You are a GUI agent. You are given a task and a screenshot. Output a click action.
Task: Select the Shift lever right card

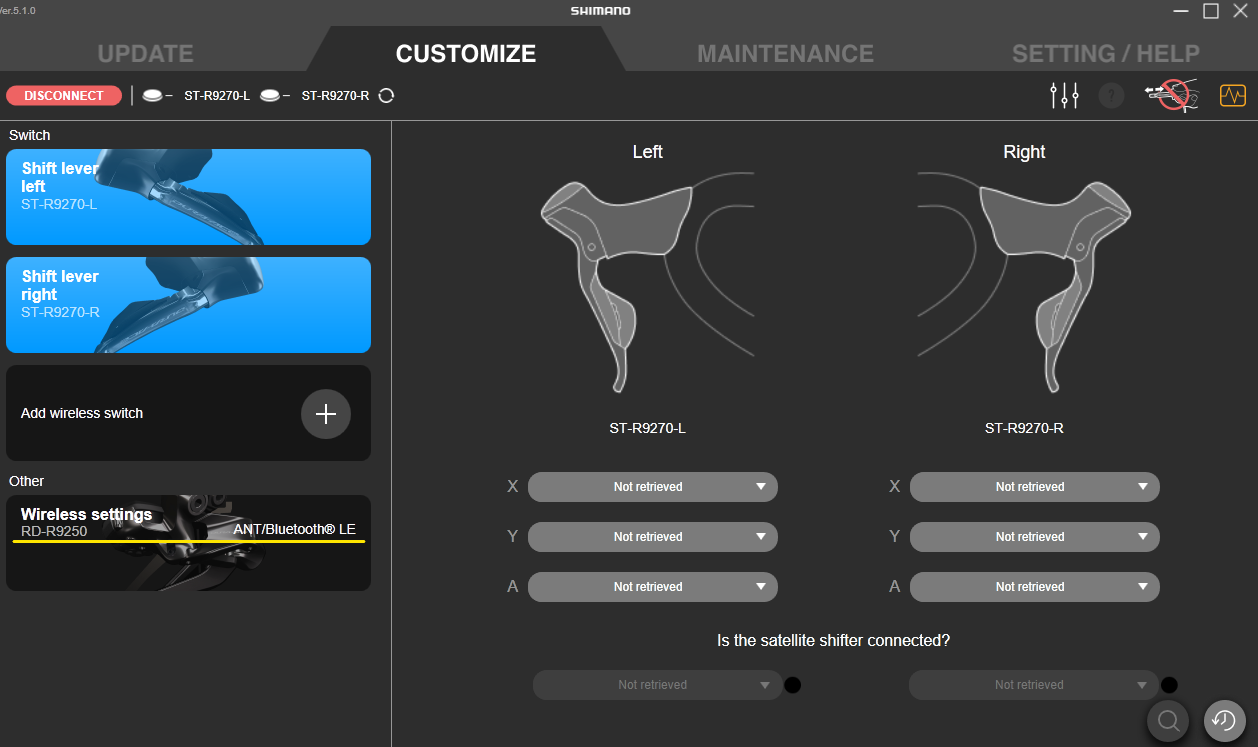pos(188,305)
